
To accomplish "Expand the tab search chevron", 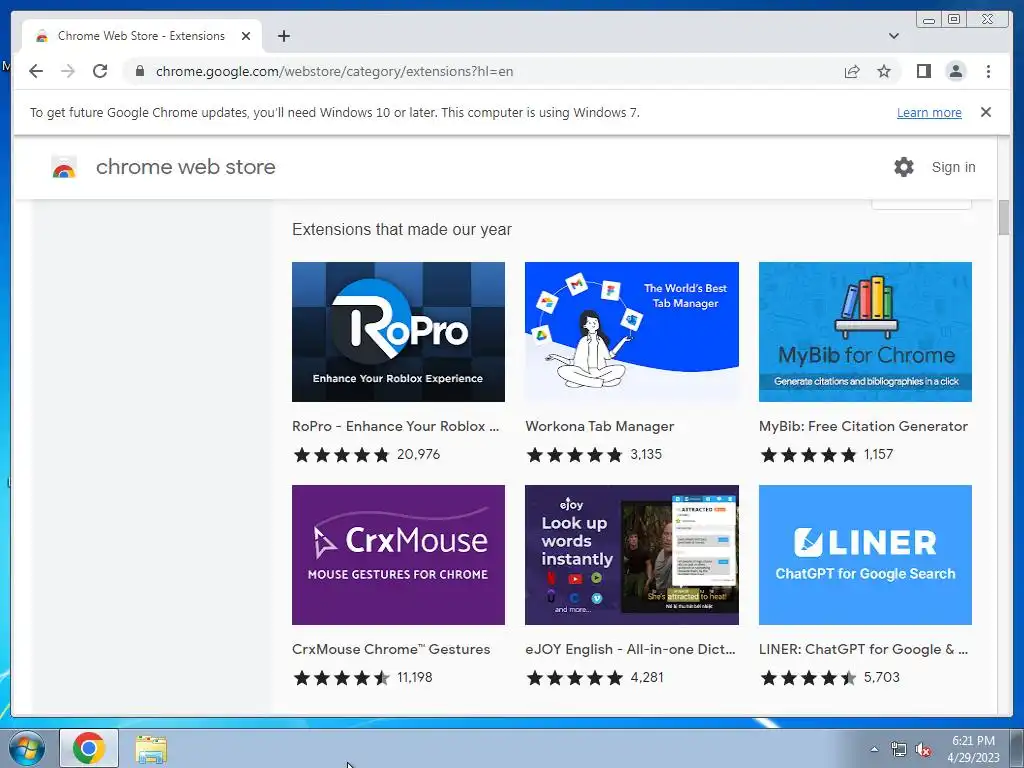I will [894, 36].
